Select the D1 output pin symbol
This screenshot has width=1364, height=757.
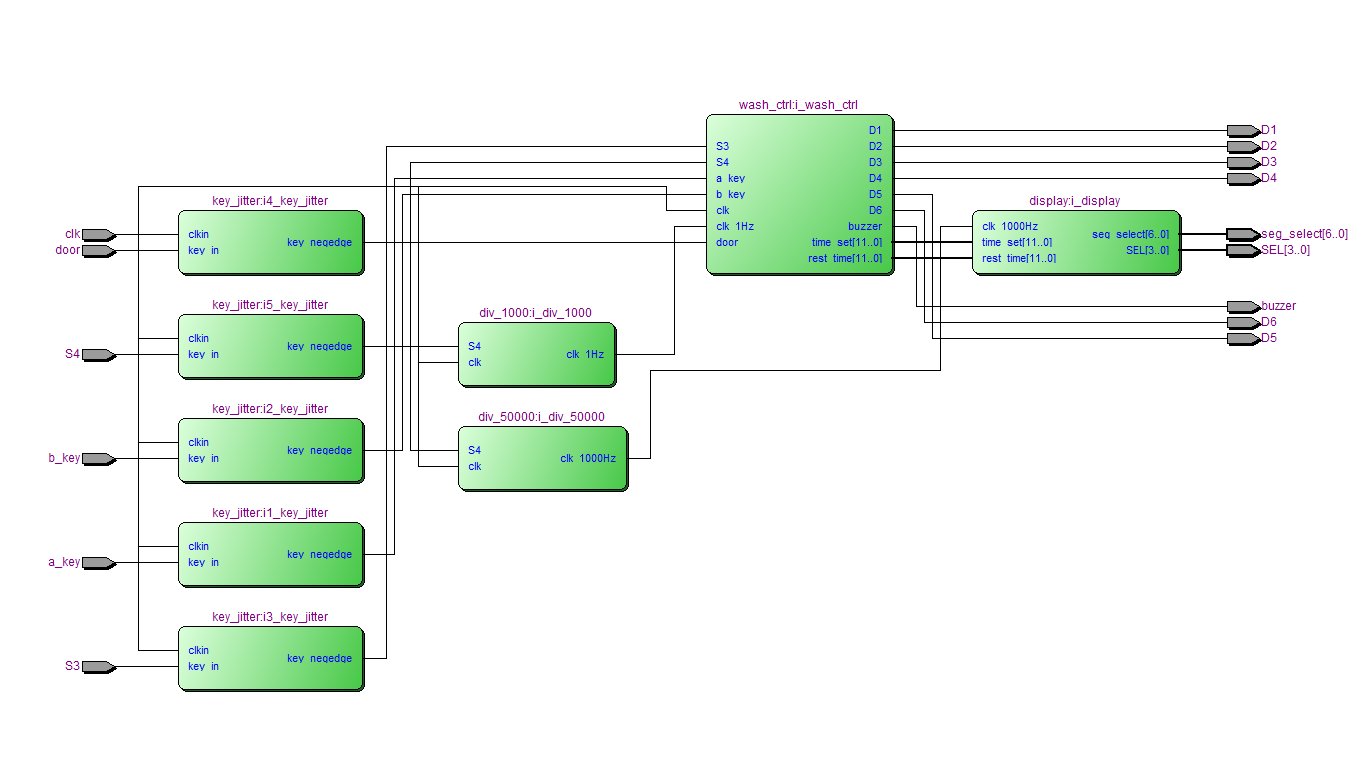coord(1243,131)
